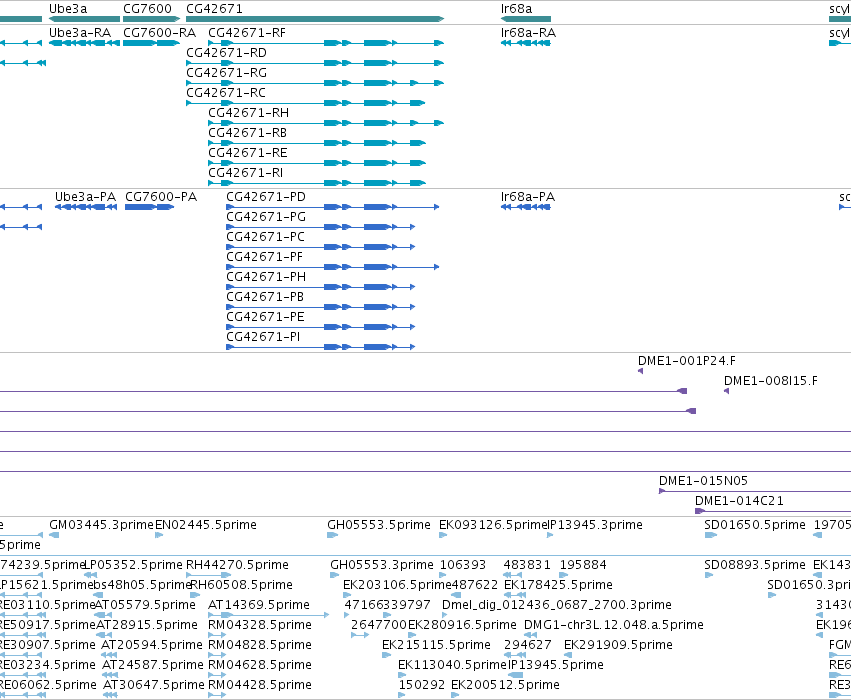
Task: Select the CG42671-PF protein label
Action: (x=264, y=257)
